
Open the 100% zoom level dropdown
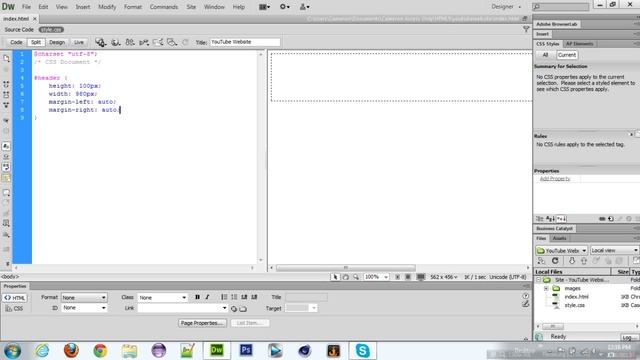tap(376, 277)
